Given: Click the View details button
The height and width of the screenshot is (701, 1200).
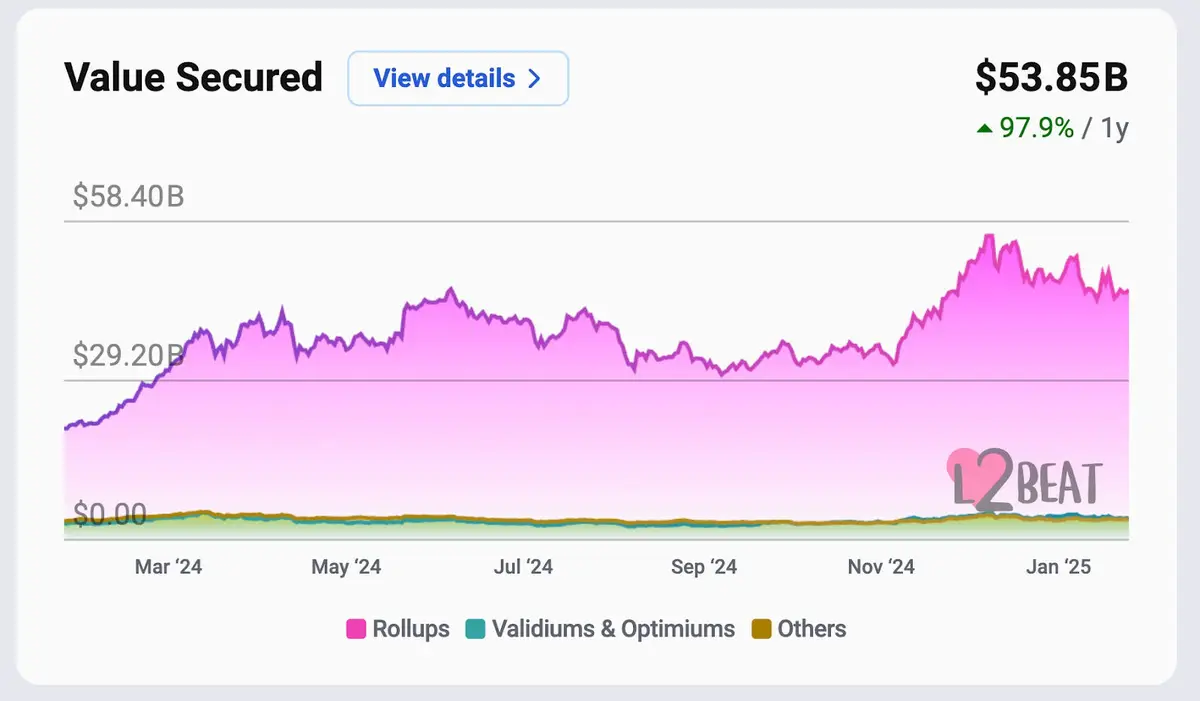Looking at the screenshot, I should click(458, 78).
